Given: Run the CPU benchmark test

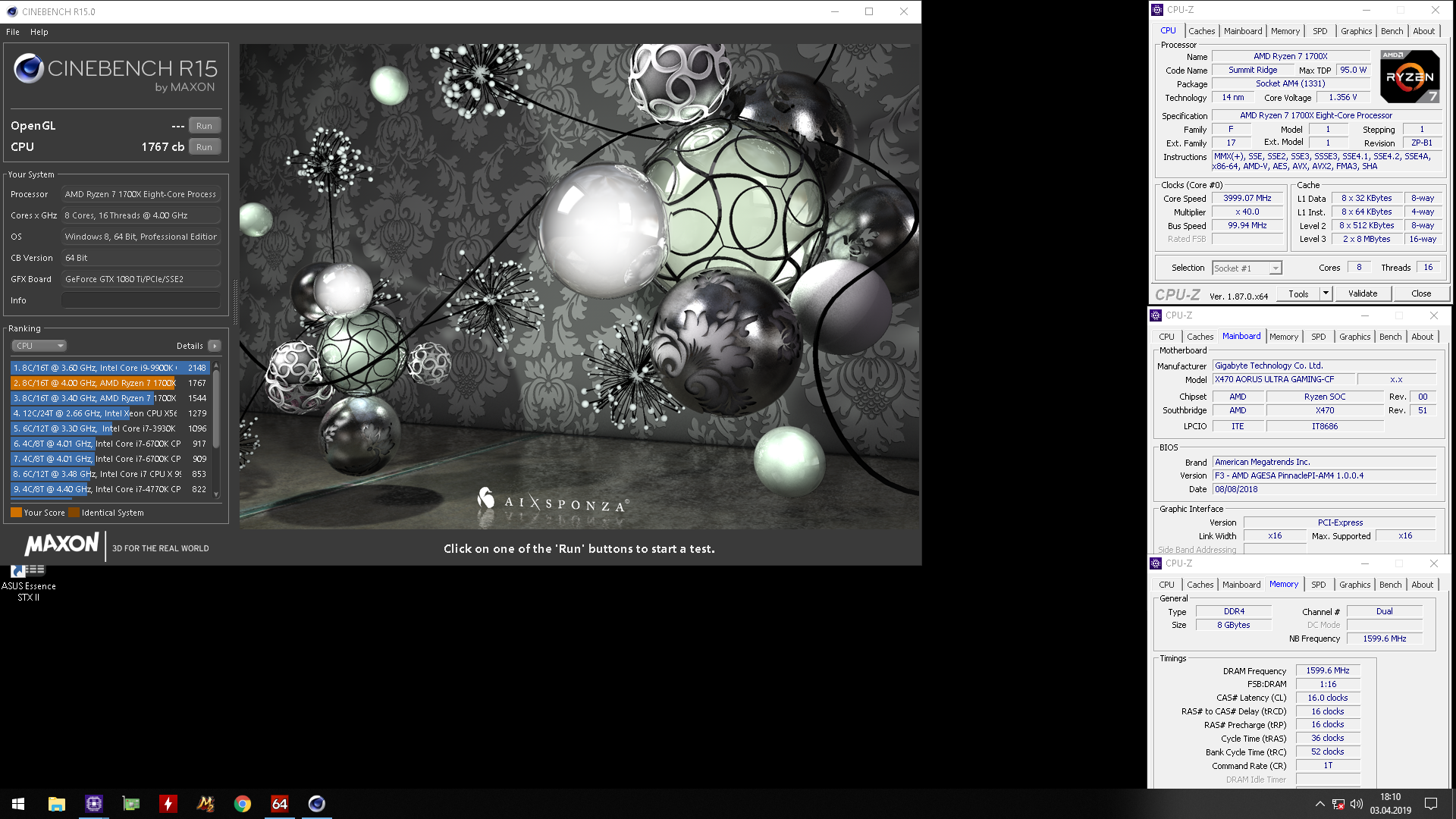Looking at the screenshot, I should 204,147.
